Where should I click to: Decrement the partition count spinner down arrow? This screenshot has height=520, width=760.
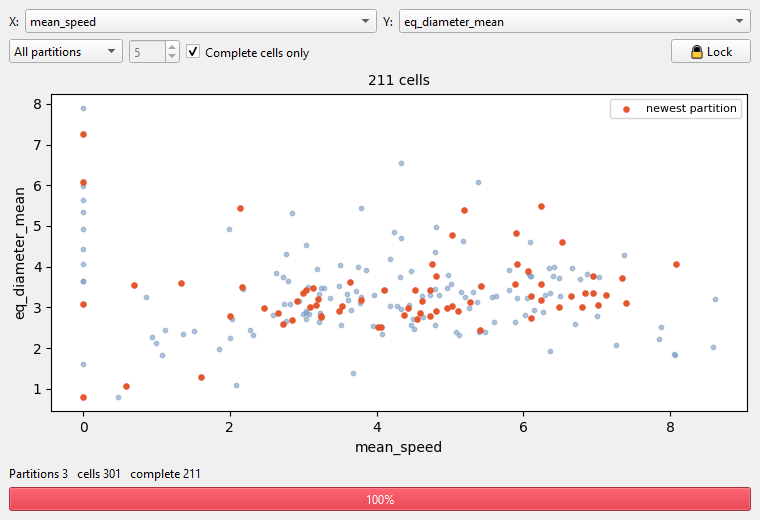click(x=172, y=56)
